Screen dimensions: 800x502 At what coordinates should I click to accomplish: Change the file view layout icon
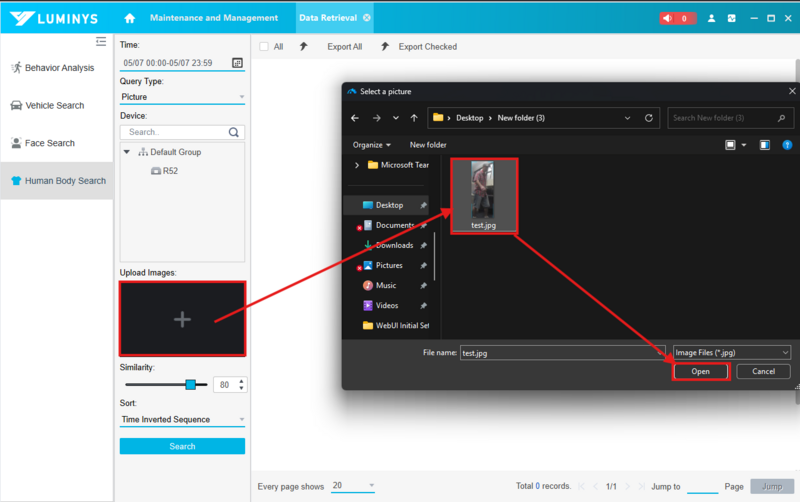pyautogui.click(x=731, y=145)
